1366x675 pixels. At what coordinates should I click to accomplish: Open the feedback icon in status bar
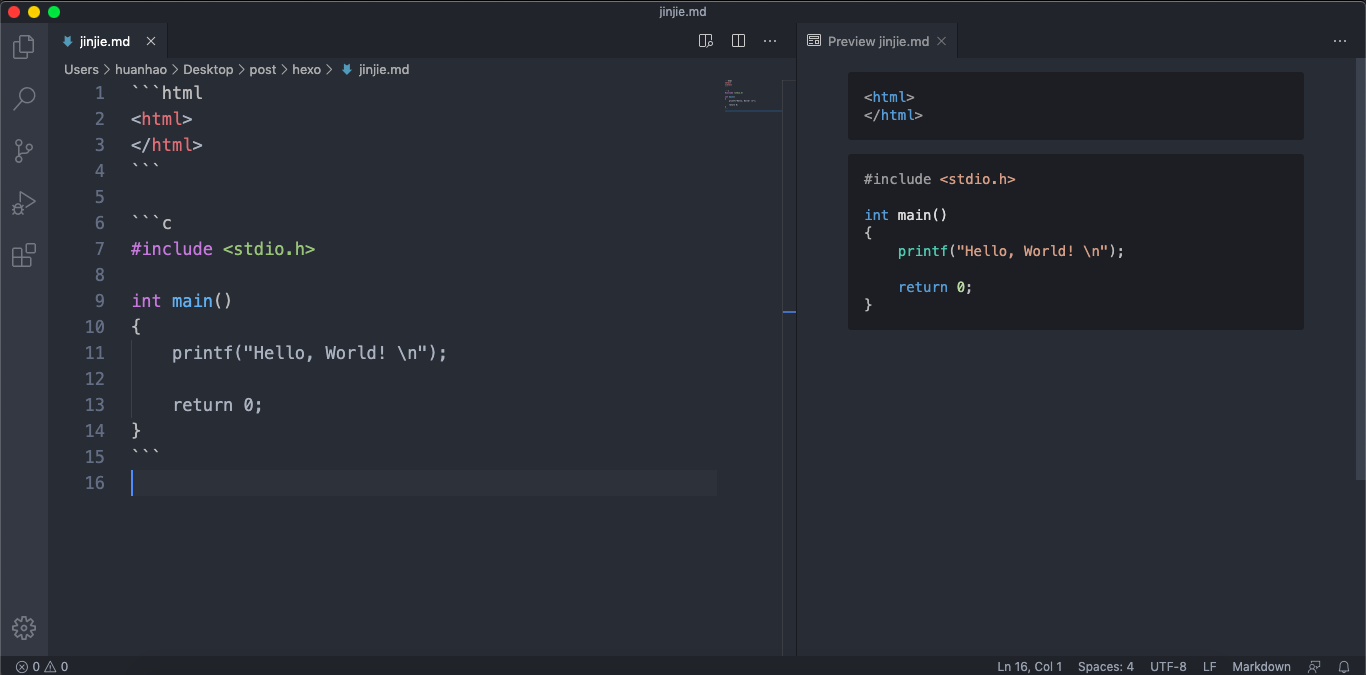pyautogui.click(x=1315, y=666)
